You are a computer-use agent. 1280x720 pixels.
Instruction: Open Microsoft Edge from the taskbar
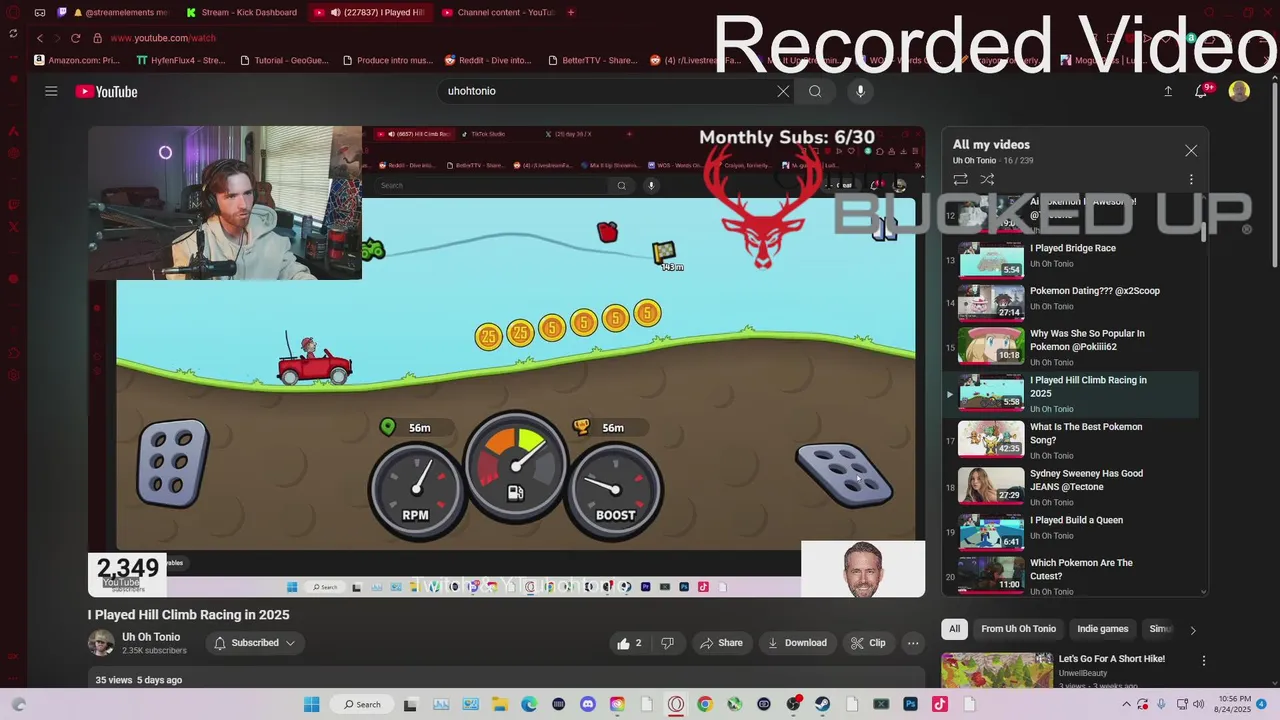(528, 704)
